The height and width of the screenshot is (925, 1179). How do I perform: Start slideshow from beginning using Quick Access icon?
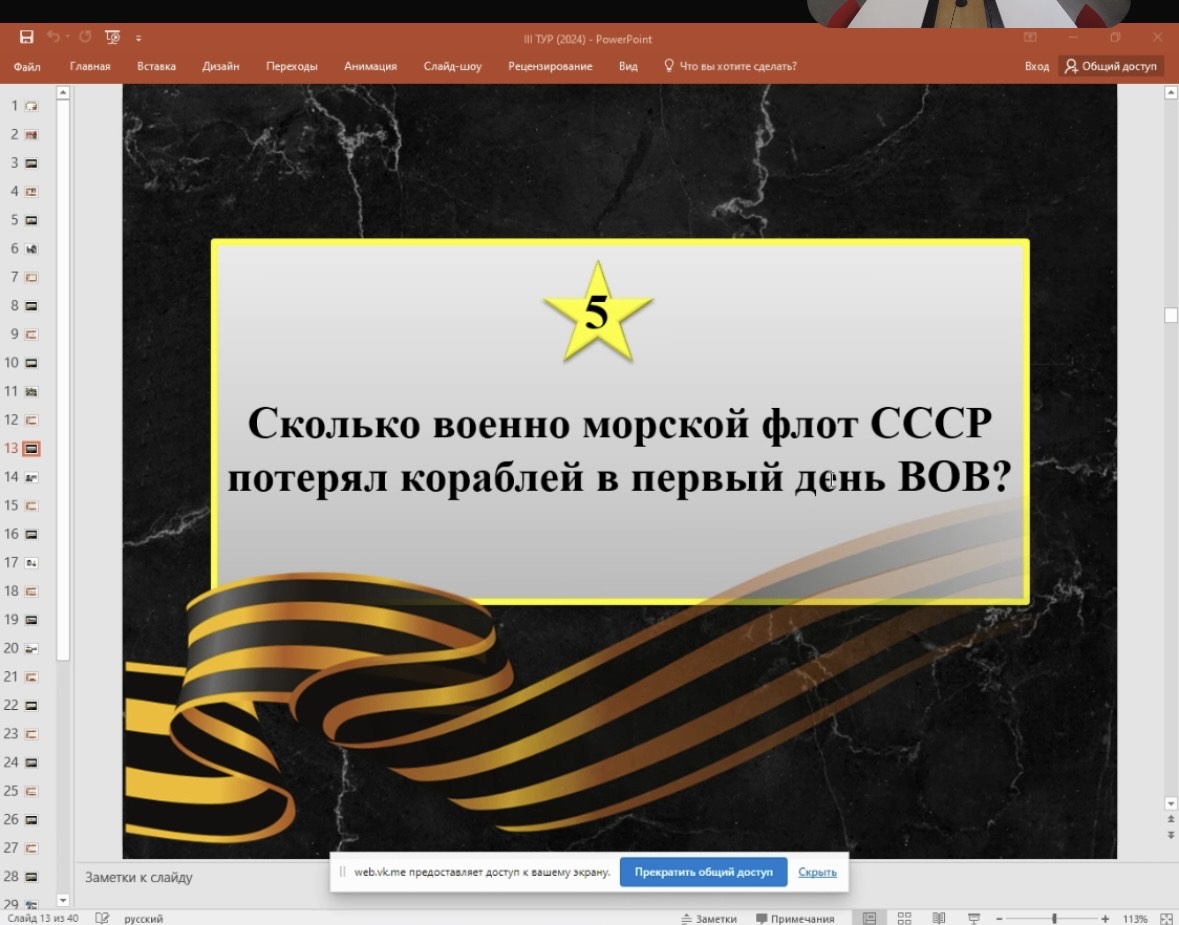(112, 36)
